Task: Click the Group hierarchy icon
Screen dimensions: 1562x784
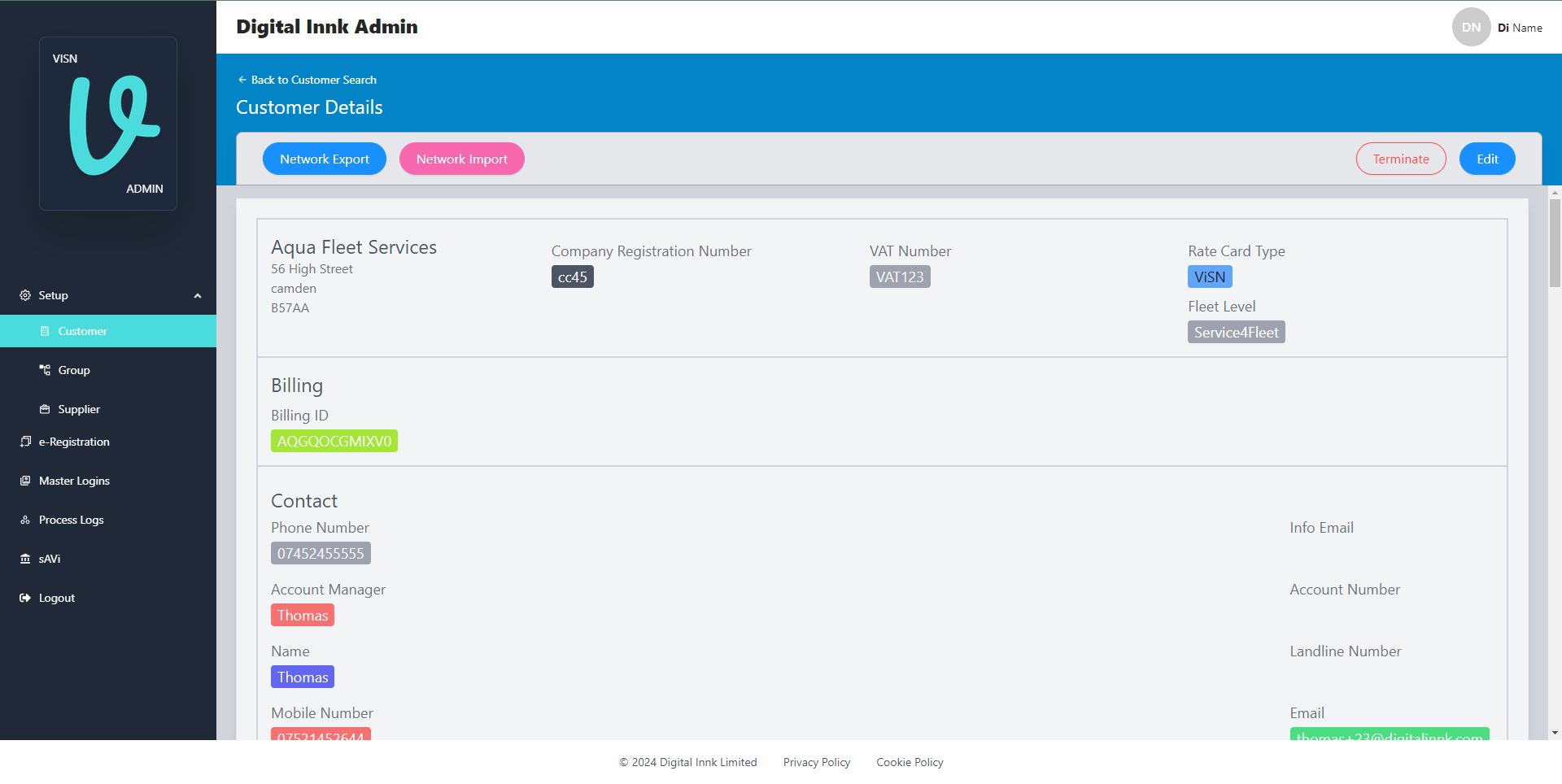Action: [45, 370]
